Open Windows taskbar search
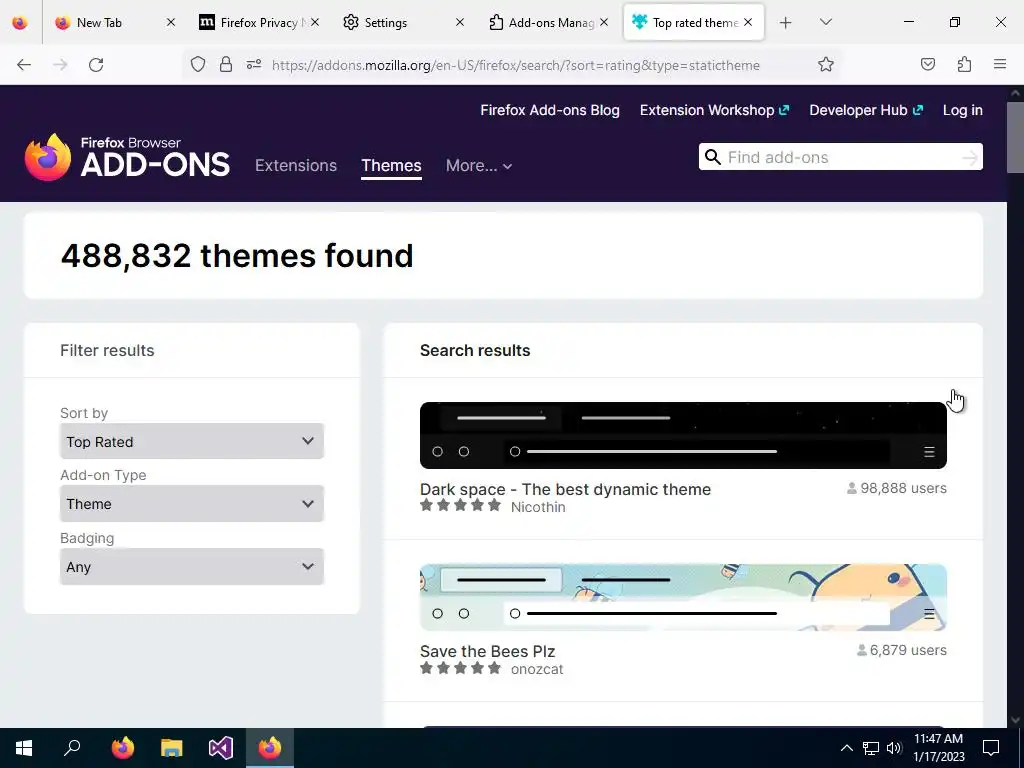Image resolution: width=1024 pixels, height=768 pixels. point(72,748)
